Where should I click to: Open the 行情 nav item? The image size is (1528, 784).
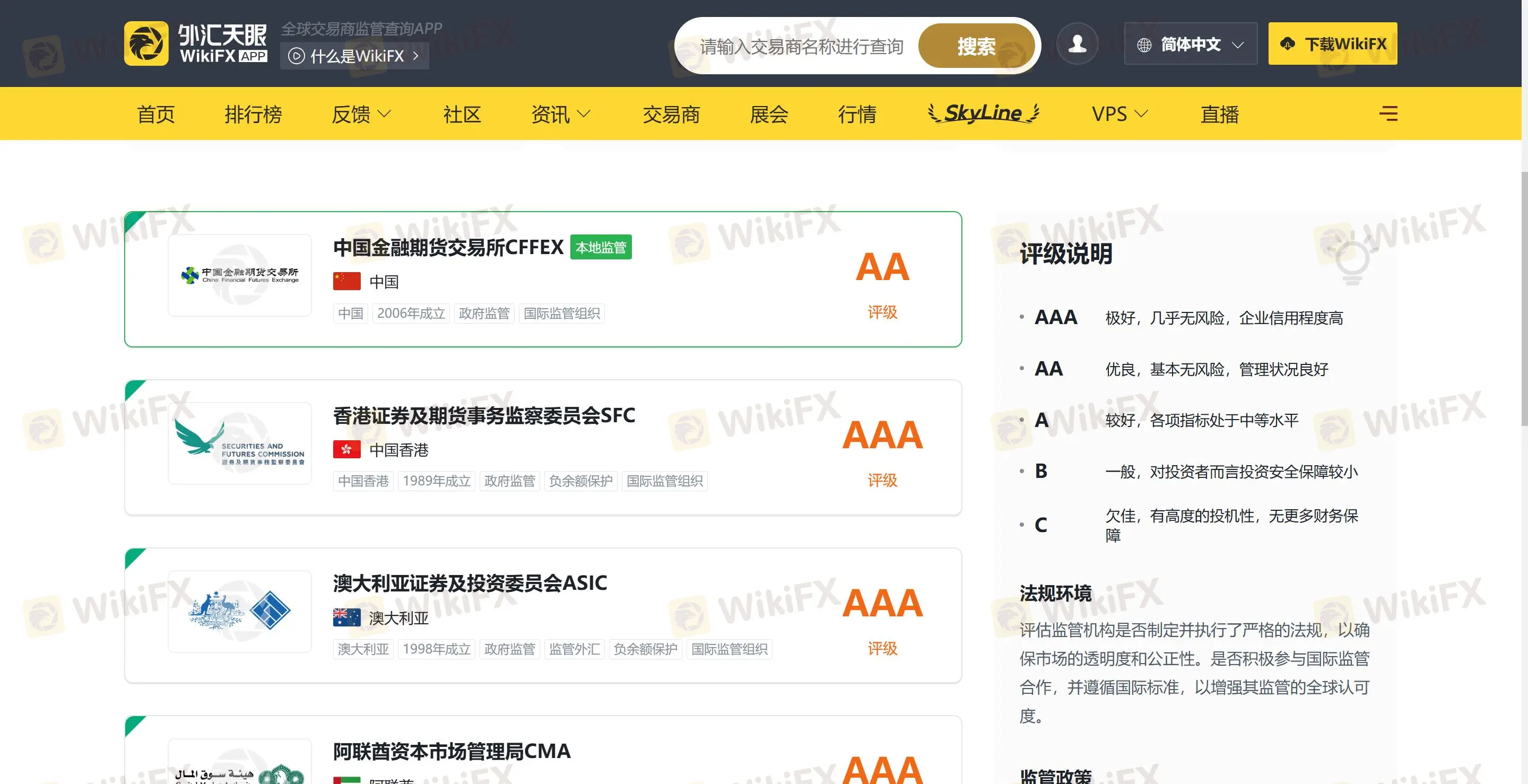click(857, 114)
